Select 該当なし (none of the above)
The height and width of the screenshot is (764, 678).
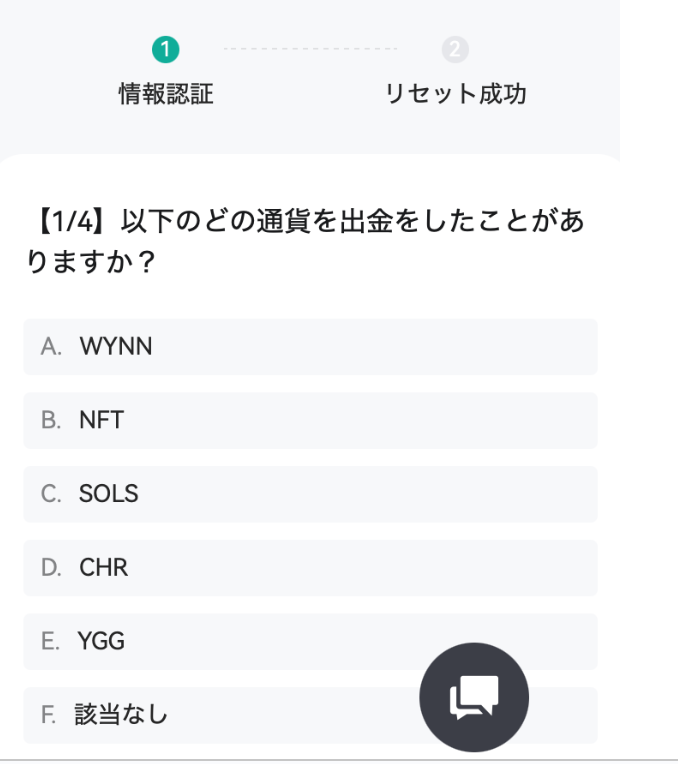310,715
